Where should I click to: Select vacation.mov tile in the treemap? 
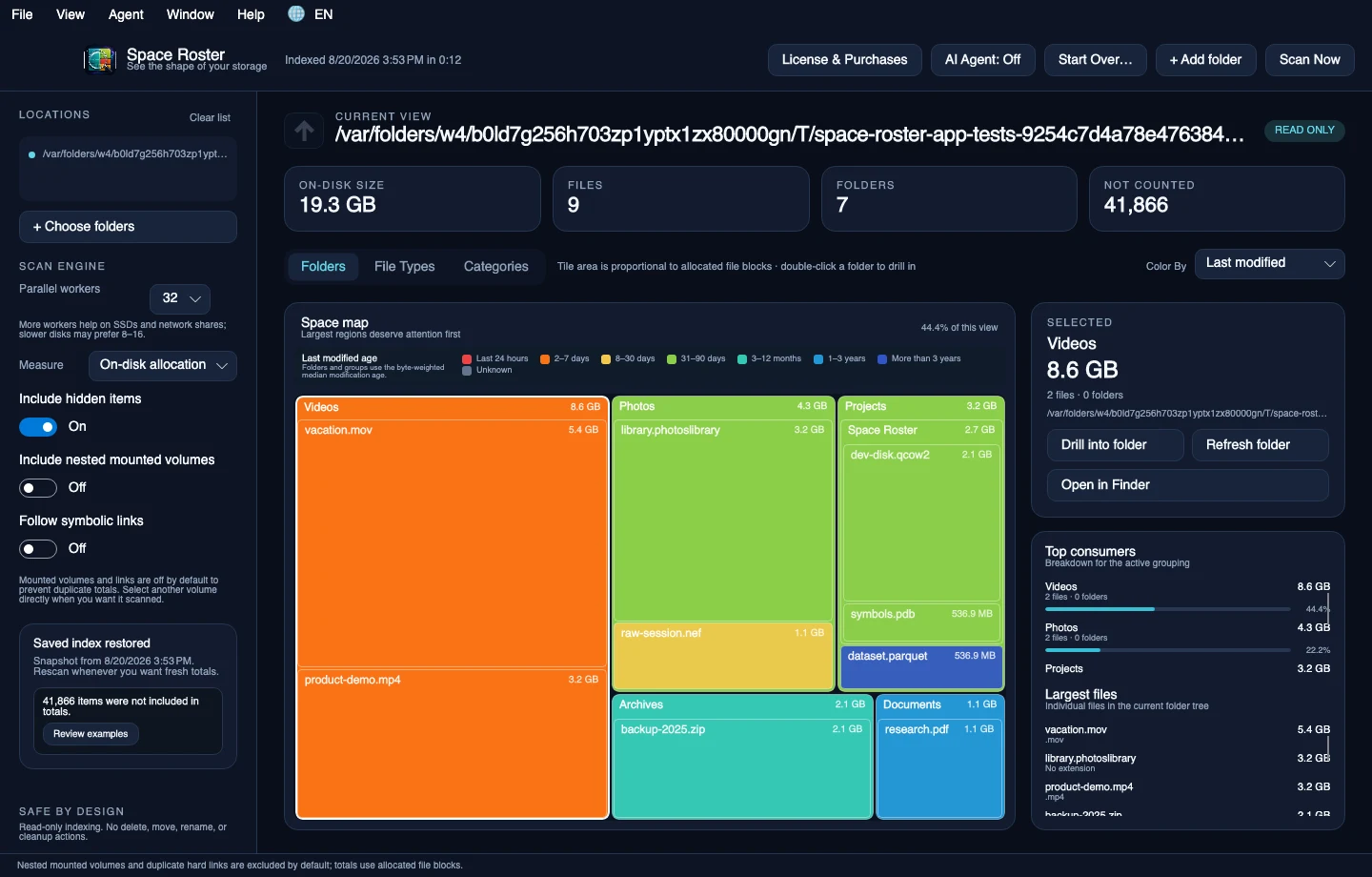tap(452, 543)
